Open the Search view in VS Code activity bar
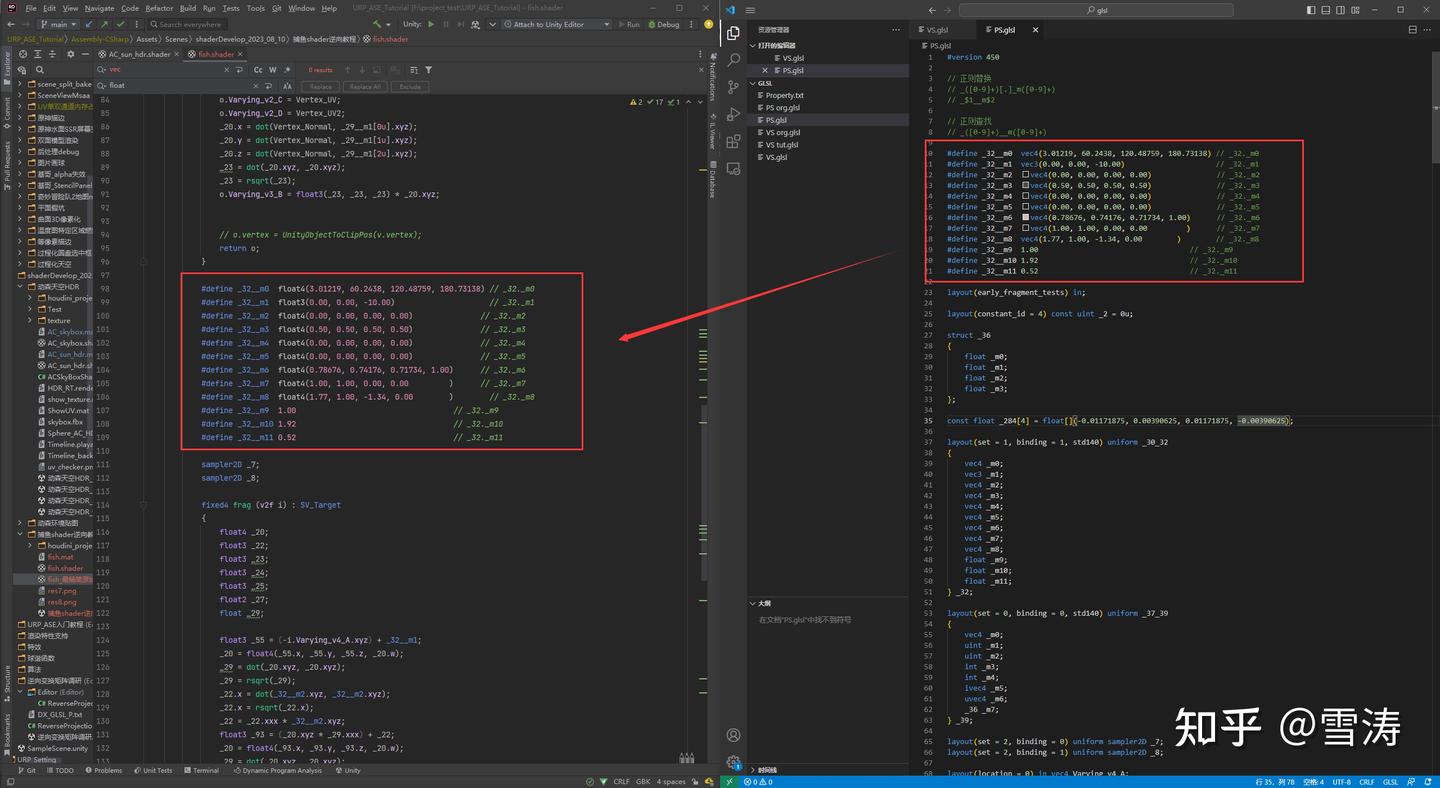The height and width of the screenshot is (788, 1440). [734, 60]
